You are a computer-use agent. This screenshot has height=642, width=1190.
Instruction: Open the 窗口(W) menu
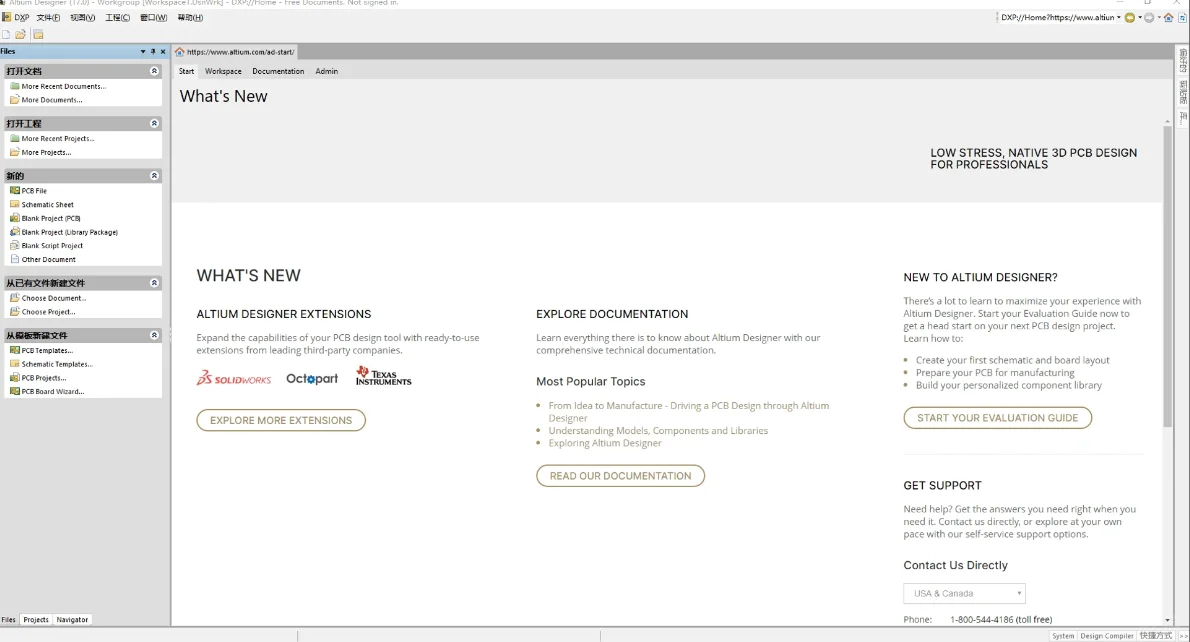pyautogui.click(x=153, y=17)
